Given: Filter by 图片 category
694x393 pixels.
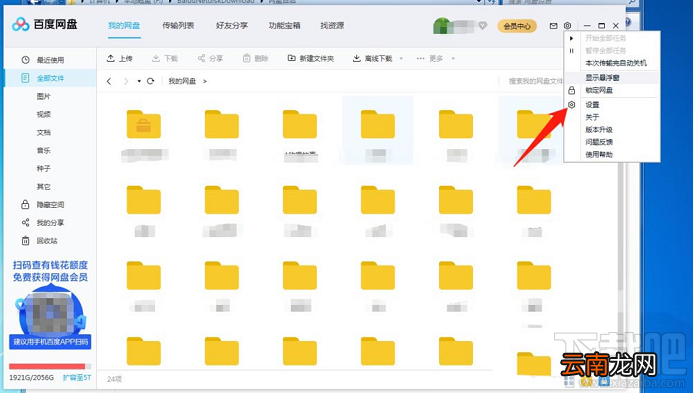Looking at the screenshot, I should pos(43,96).
